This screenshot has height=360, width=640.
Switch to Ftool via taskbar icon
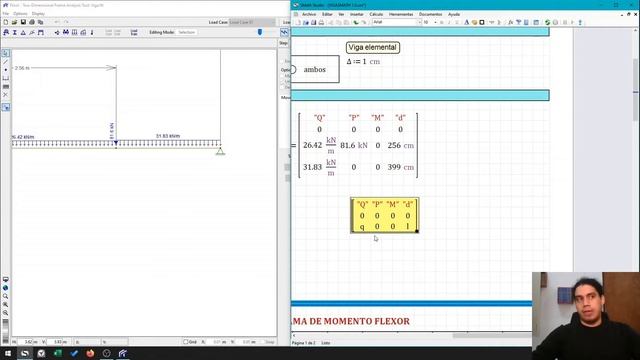[123, 353]
